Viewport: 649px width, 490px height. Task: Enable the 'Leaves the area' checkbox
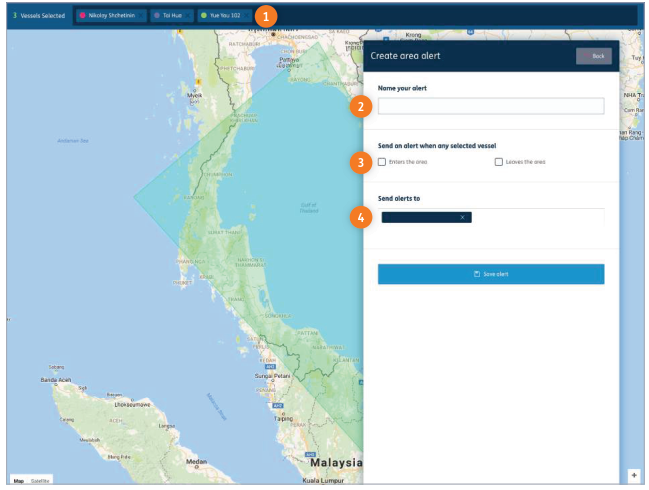point(499,162)
